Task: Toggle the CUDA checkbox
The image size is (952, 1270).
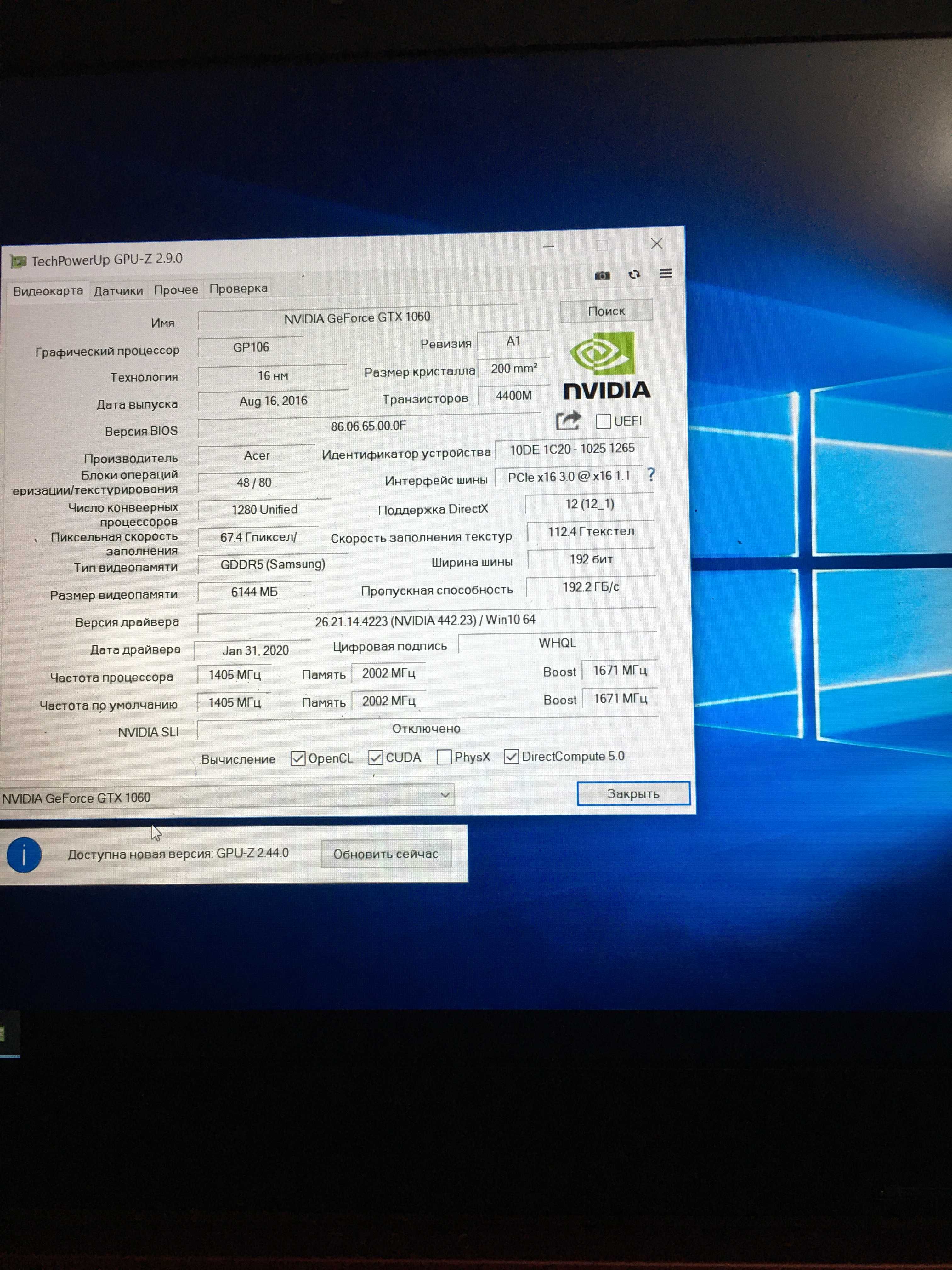Action: 375,758
